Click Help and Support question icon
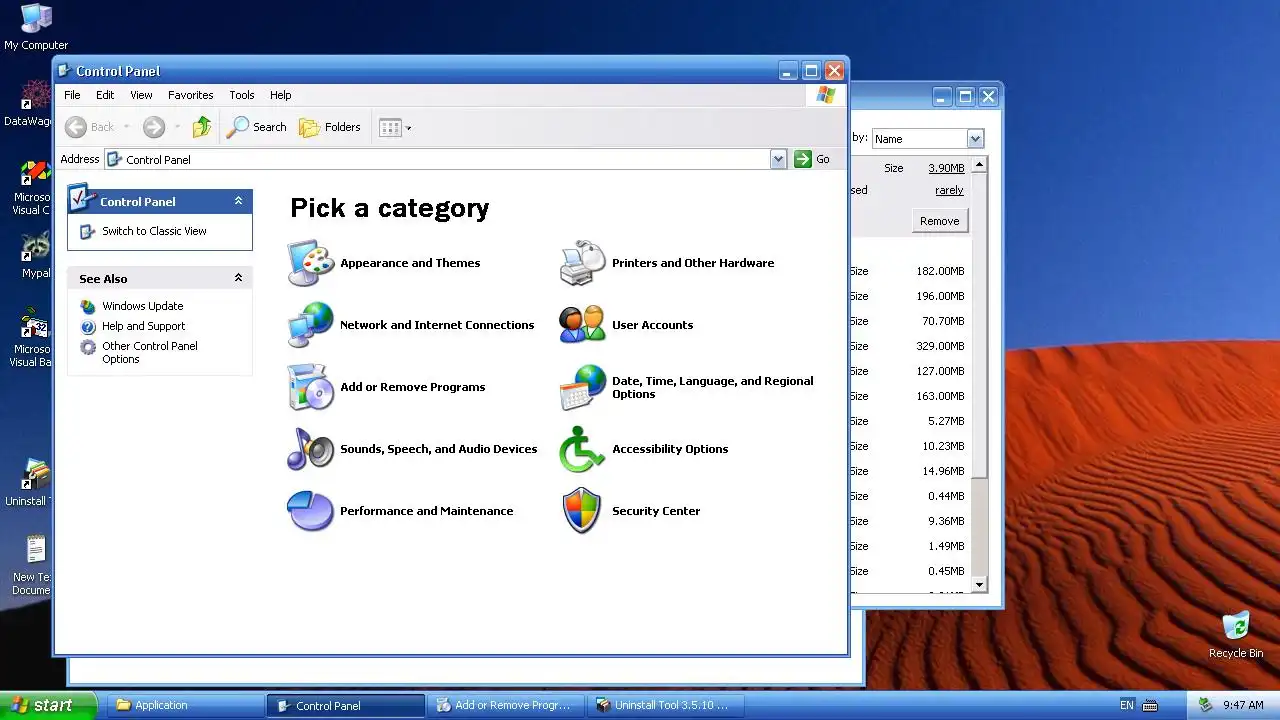This screenshot has height=720, width=1280. point(88,326)
